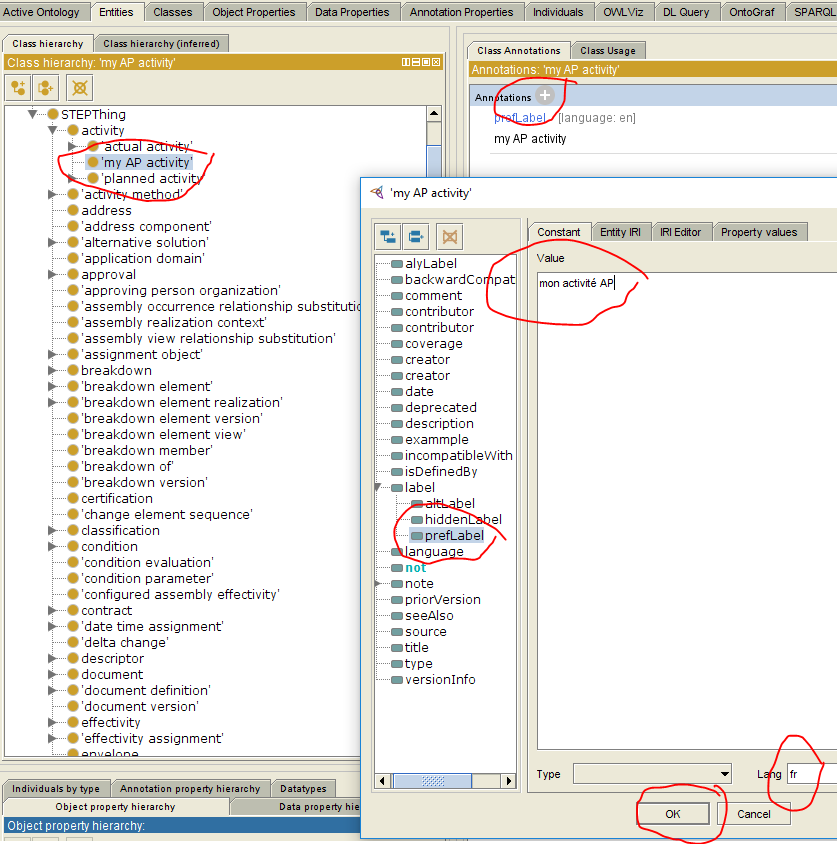Click the delete property icon in dialog
The height and width of the screenshot is (844, 837).
[x=449, y=237]
